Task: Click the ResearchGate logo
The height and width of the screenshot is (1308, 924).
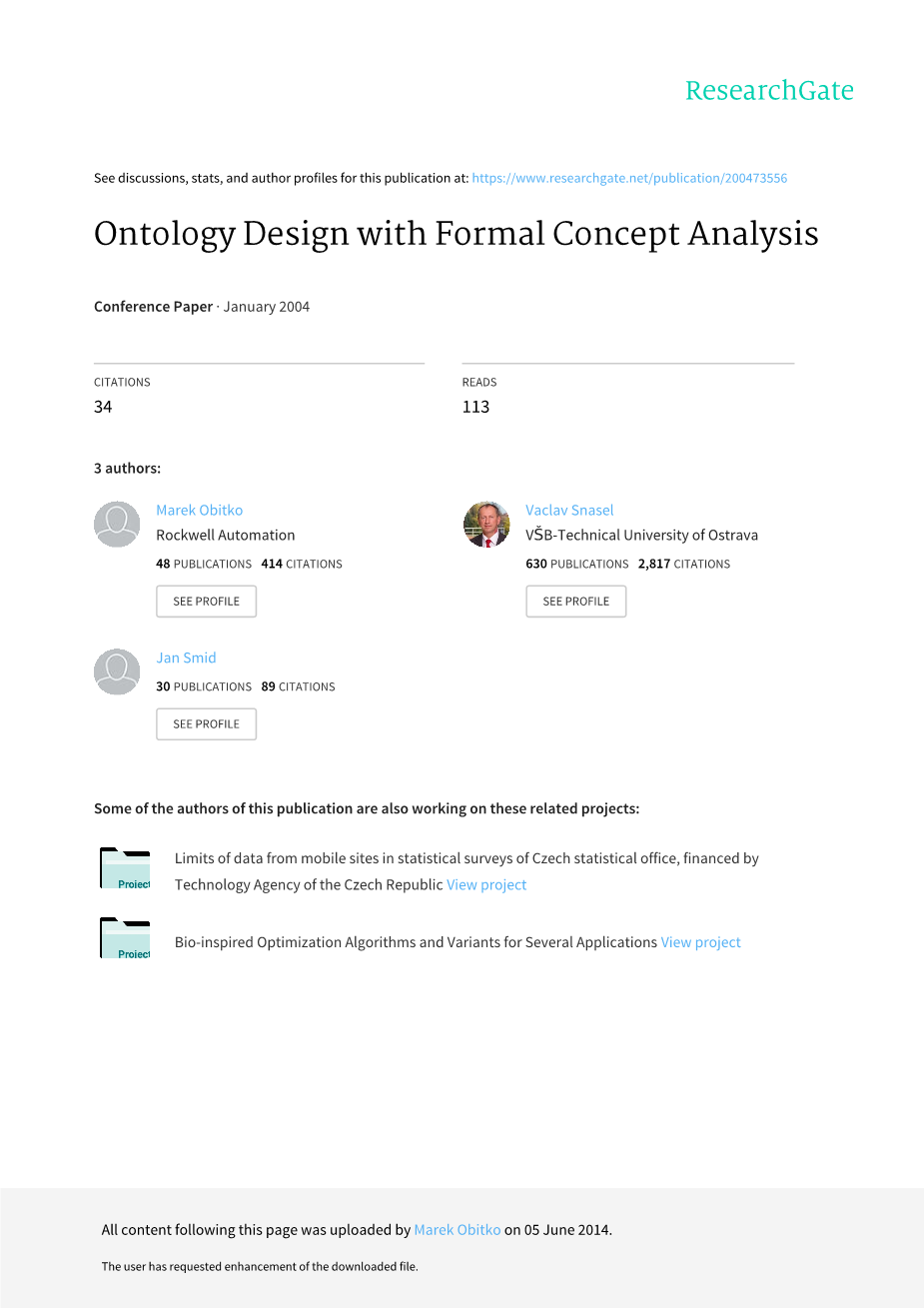Action: click(x=769, y=91)
